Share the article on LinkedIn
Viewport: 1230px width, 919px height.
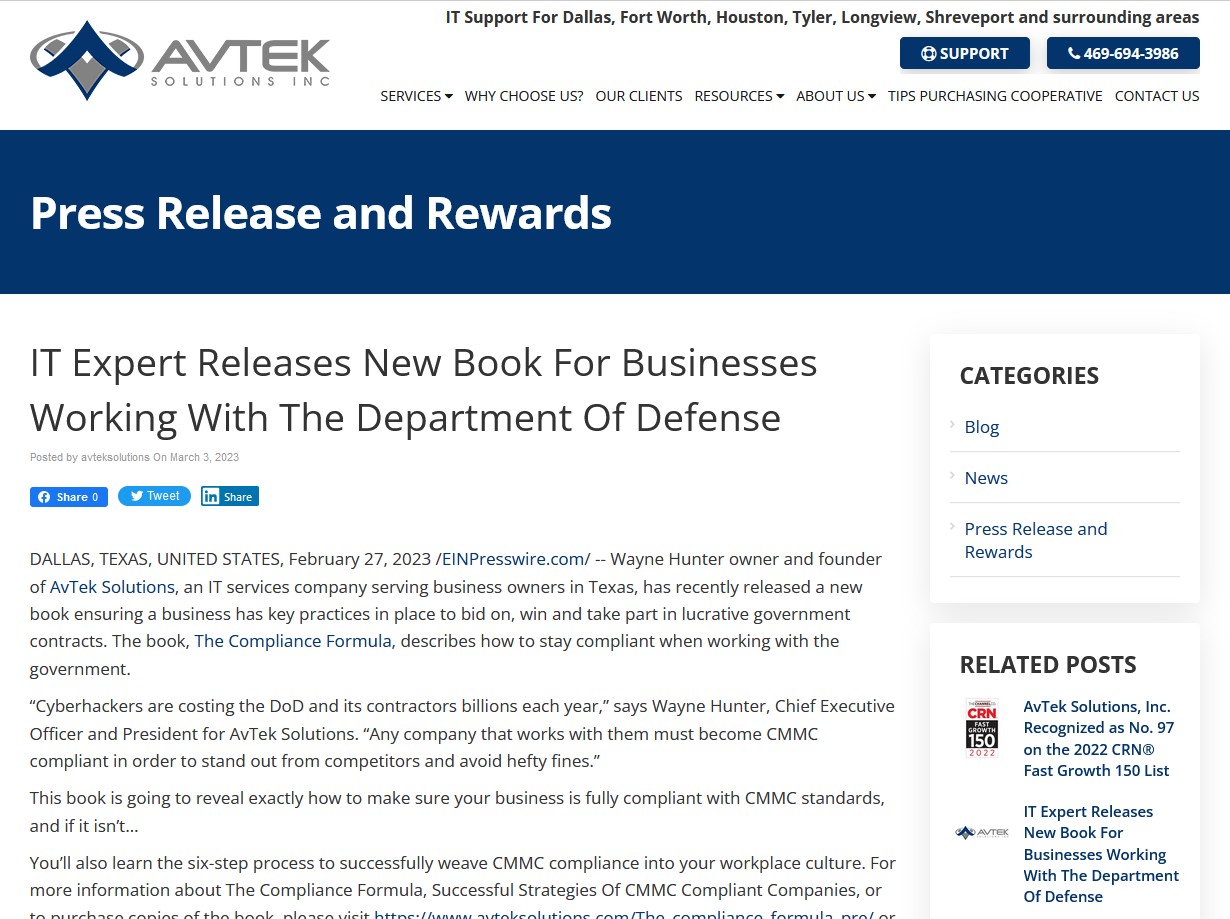coord(230,496)
